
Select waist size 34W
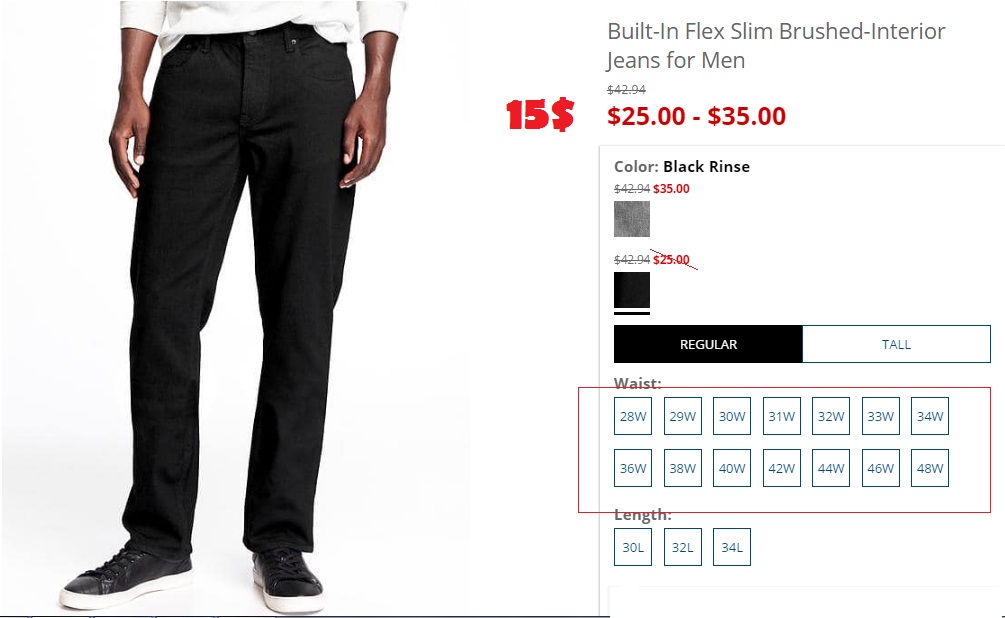click(x=930, y=416)
